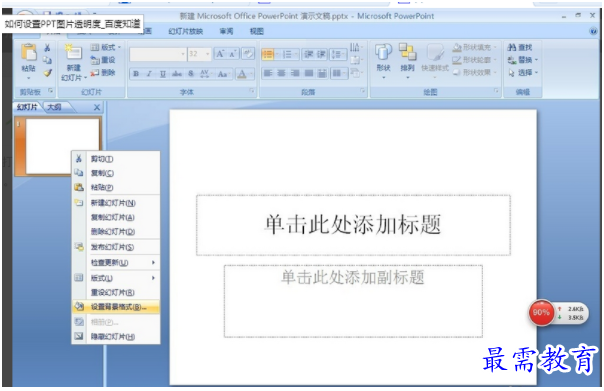
Task: Open the columns dropdown
Action: [x=339, y=73]
